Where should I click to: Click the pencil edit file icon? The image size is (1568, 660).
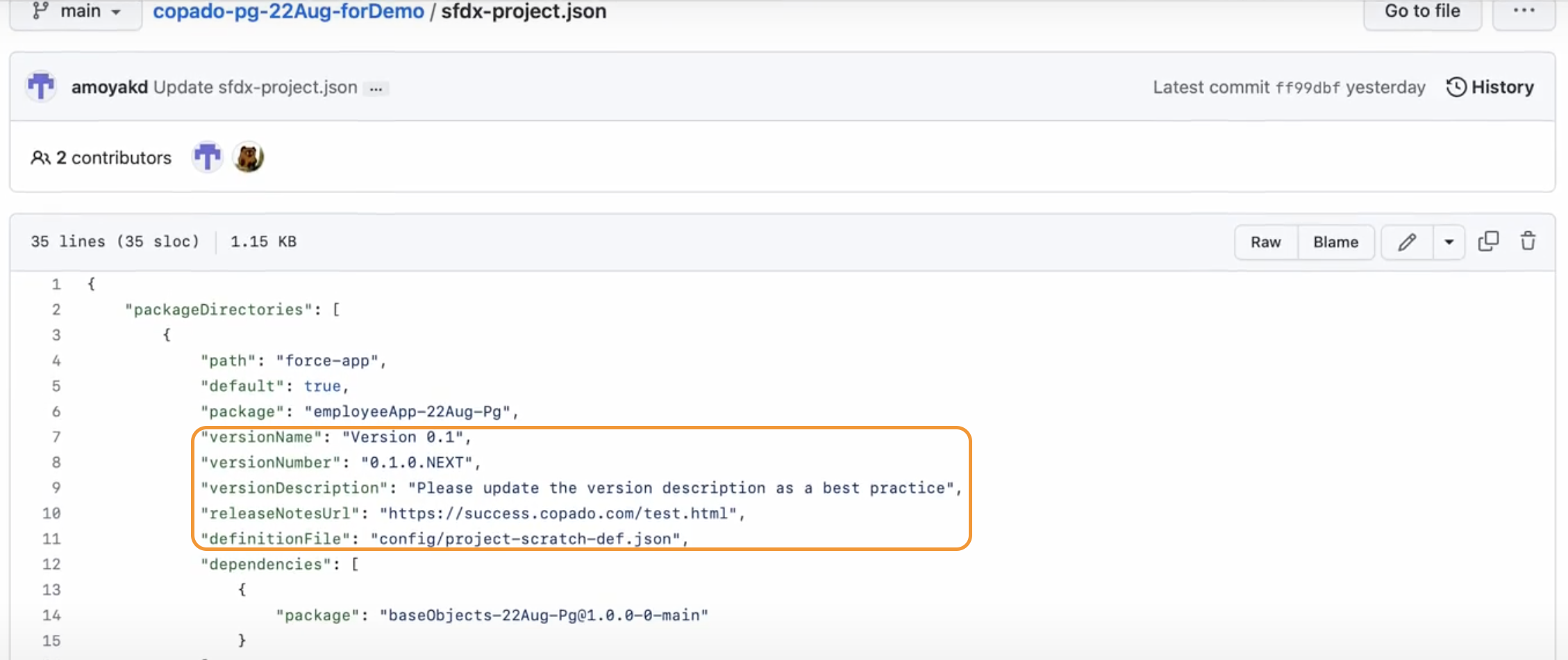click(x=1407, y=242)
